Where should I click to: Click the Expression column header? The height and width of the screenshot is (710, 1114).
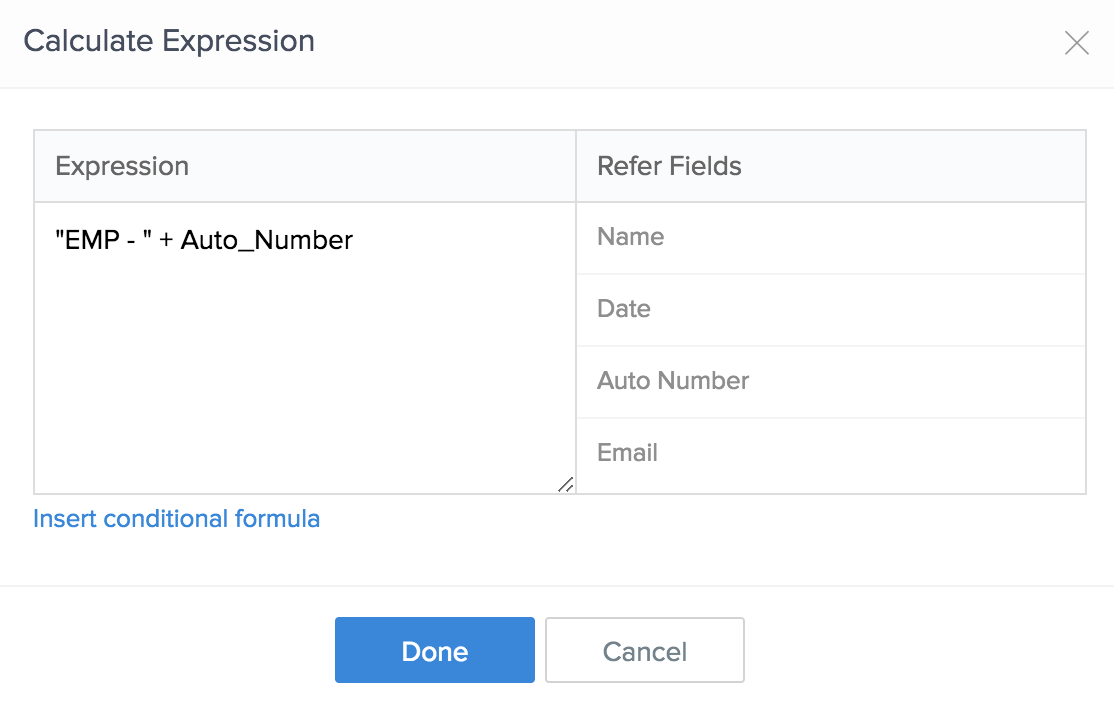coord(122,166)
